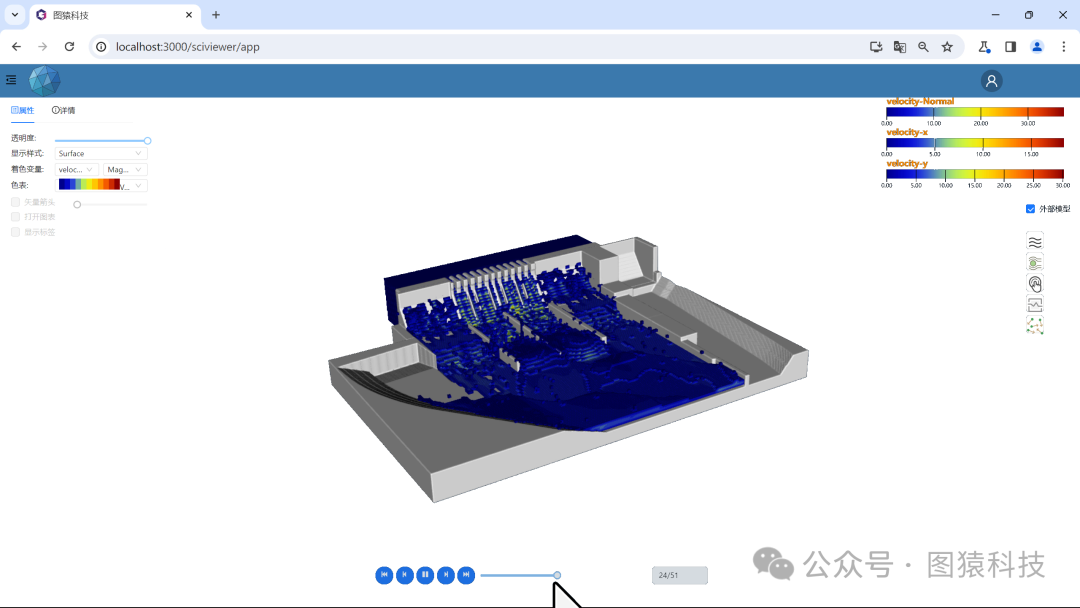The width and height of the screenshot is (1080, 608).
Task: Click the 着色变量 label
Action: tap(27, 169)
